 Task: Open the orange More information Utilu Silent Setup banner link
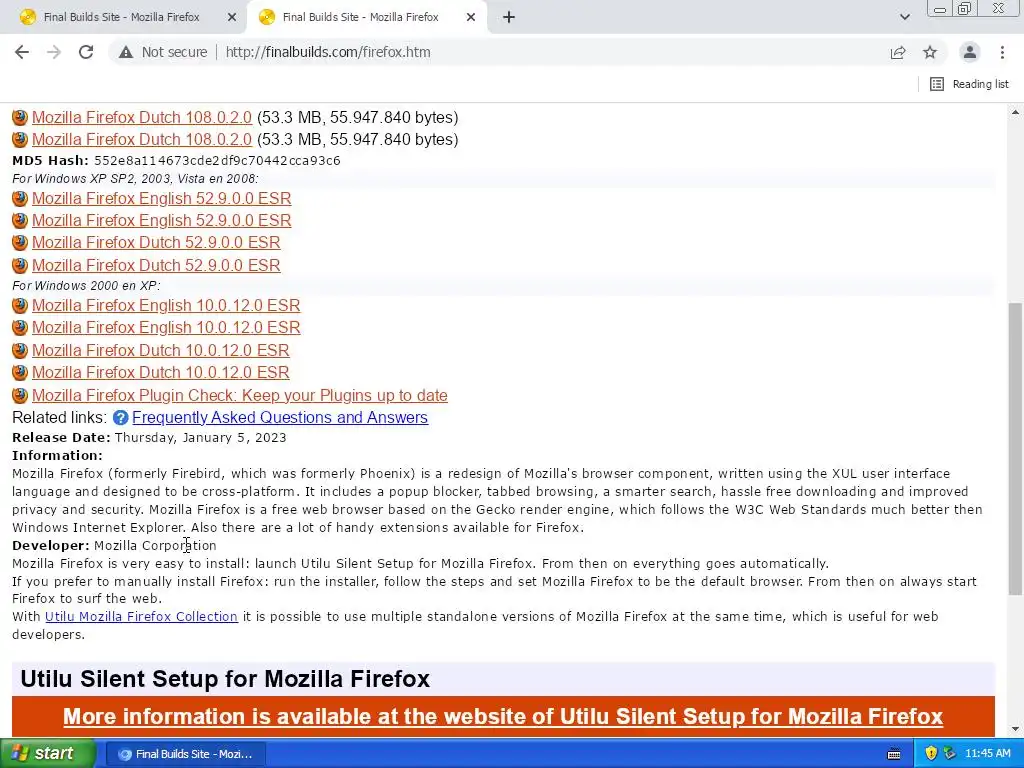(x=503, y=716)
